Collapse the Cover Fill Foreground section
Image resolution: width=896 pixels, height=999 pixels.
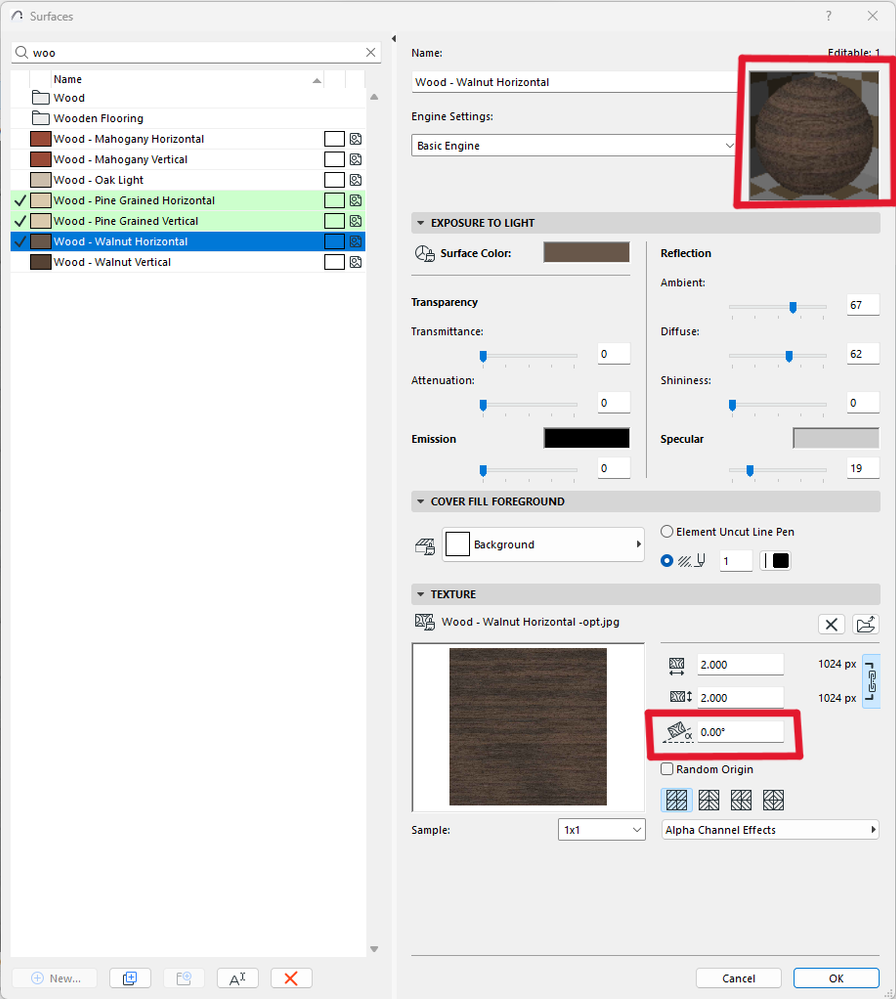pos(421,501)
